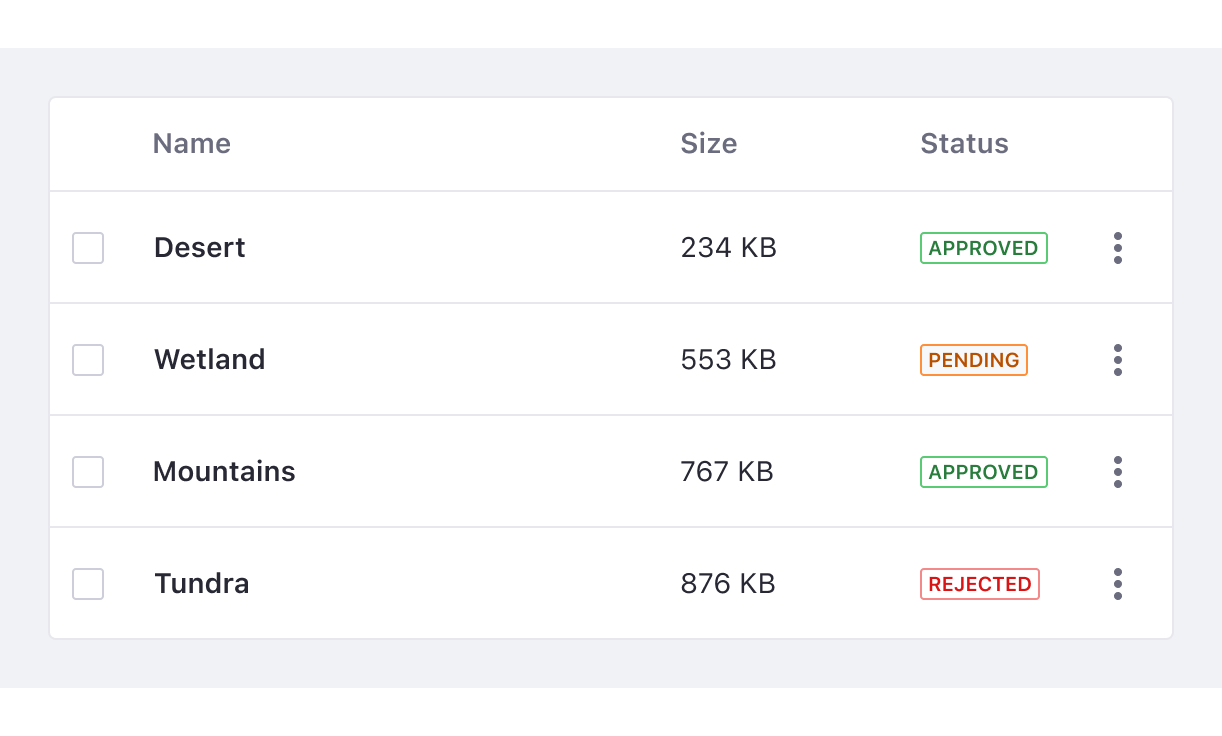The width and height of the screenshot is (1222, 736).
Task: Check the Mountains row checkbox
Action: click(88, 472)
